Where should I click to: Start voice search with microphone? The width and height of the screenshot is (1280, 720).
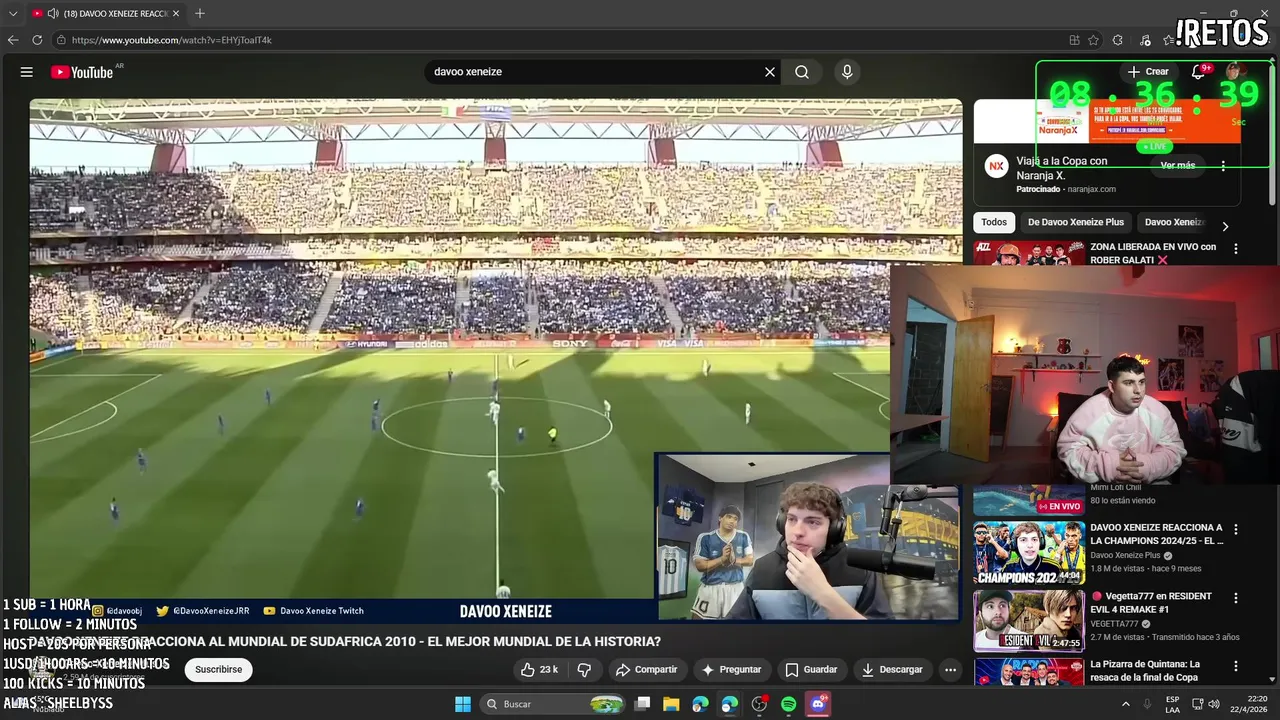[847, 72]
